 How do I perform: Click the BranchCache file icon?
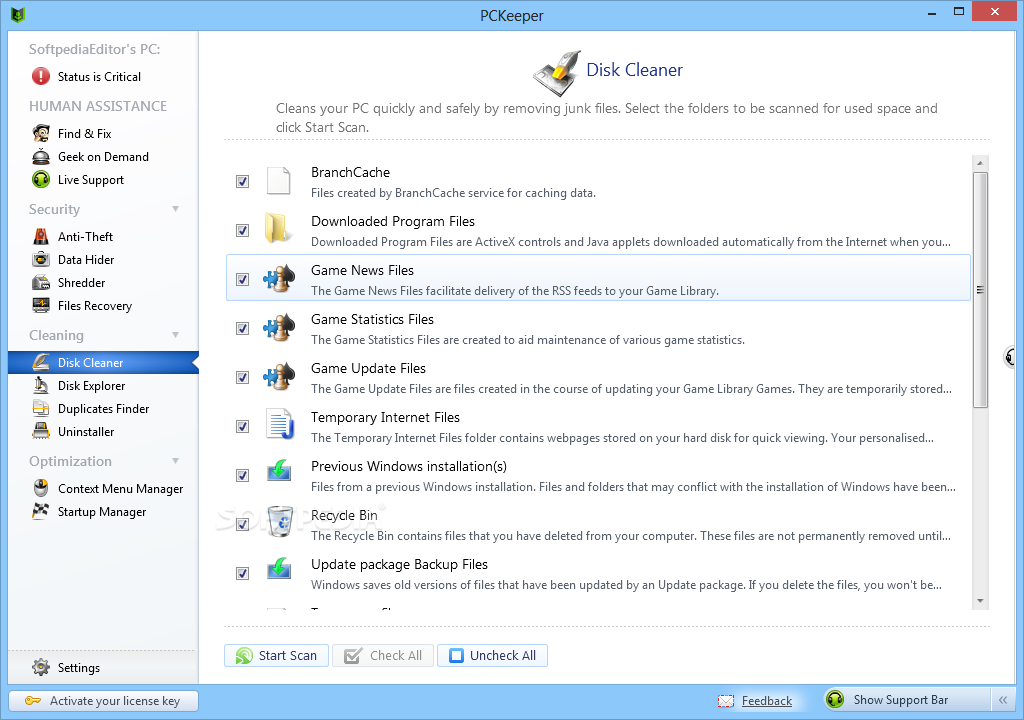click(278, 181)
